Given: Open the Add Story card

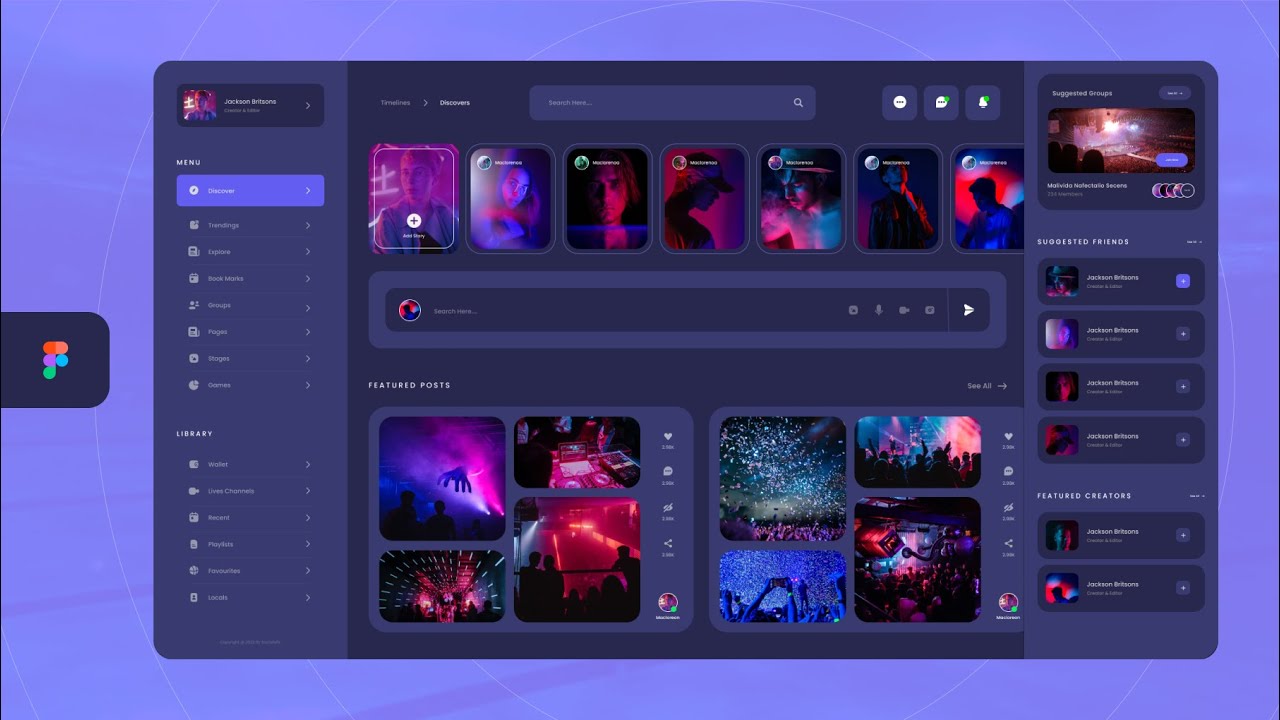Looking at the screenshot, I should (414, 198).
